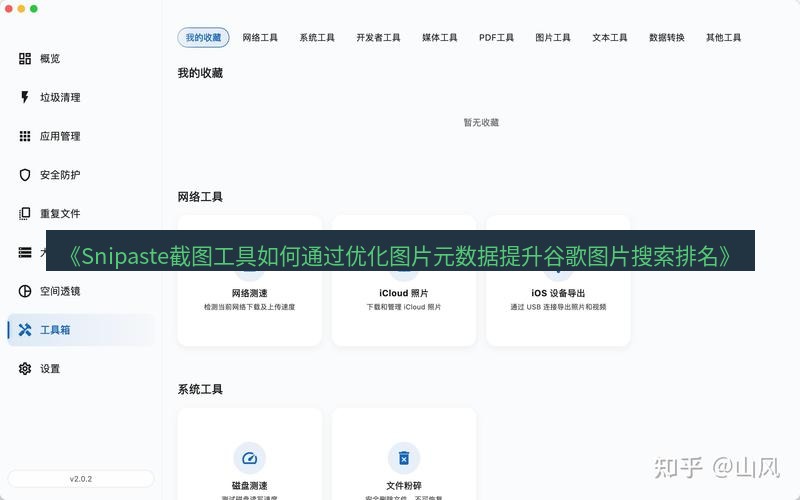
Task: Click the 文件粉碎 trash icon
Action: (x=404, y=458)
